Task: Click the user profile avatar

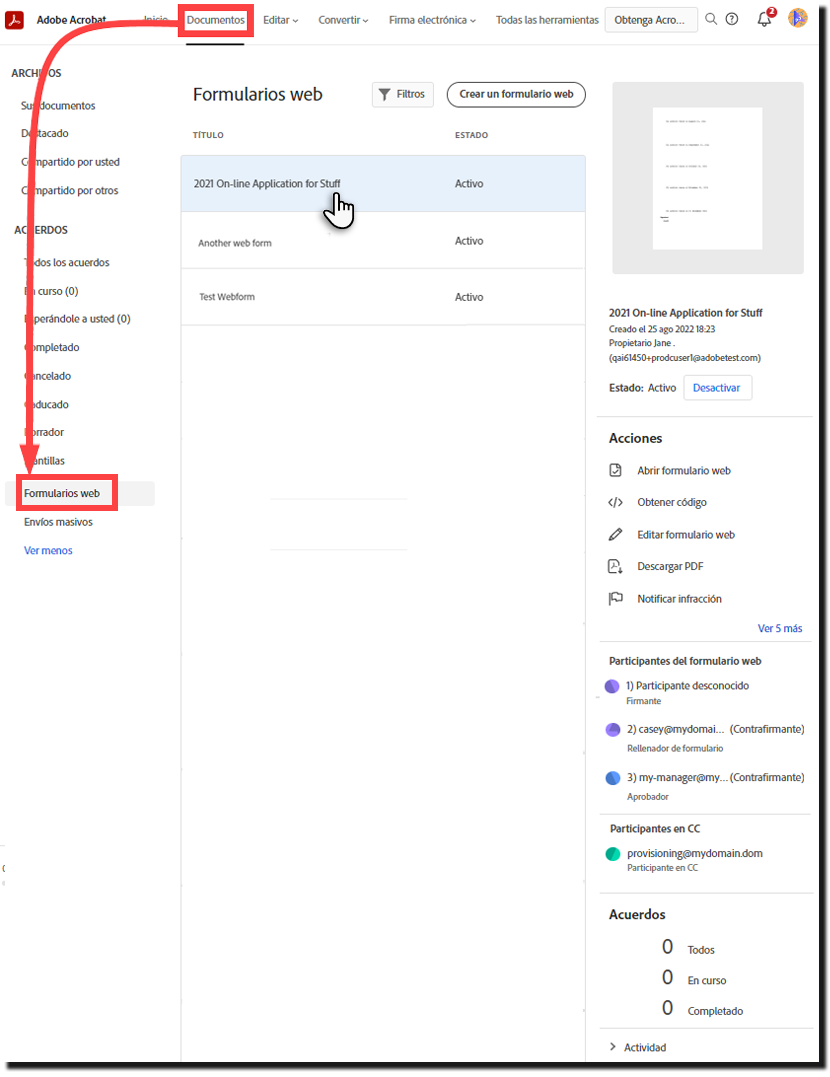Action: pos(797,19)
